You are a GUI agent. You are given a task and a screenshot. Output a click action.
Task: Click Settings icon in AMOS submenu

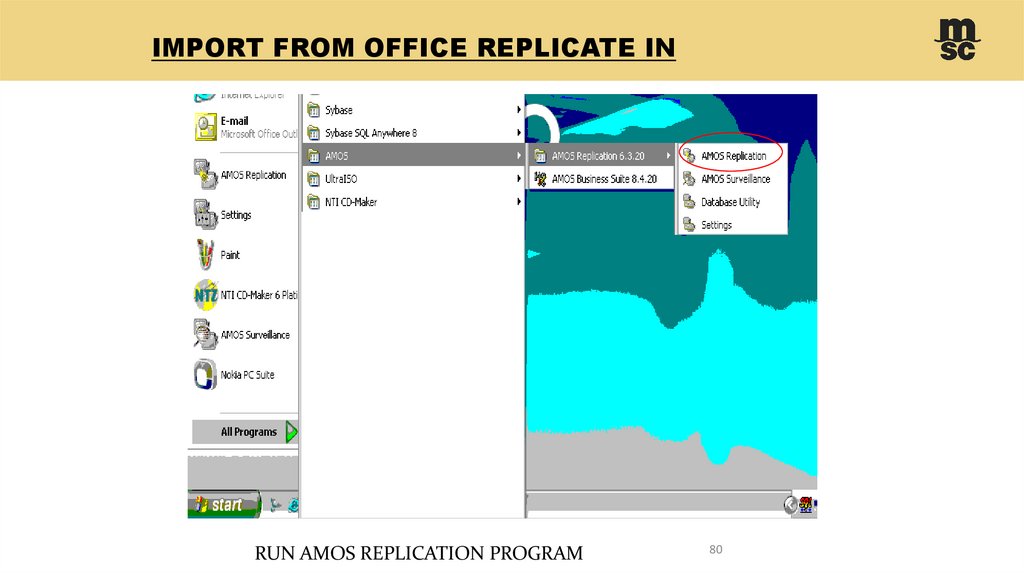(x=689, y=225)
